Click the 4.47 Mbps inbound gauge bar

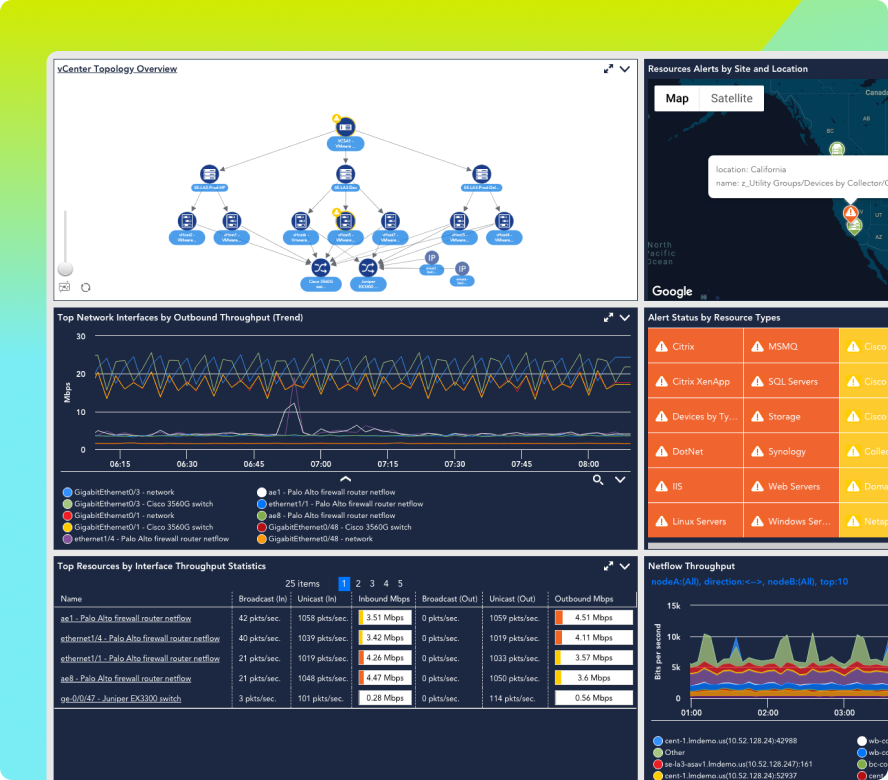[x=385, y=678]
